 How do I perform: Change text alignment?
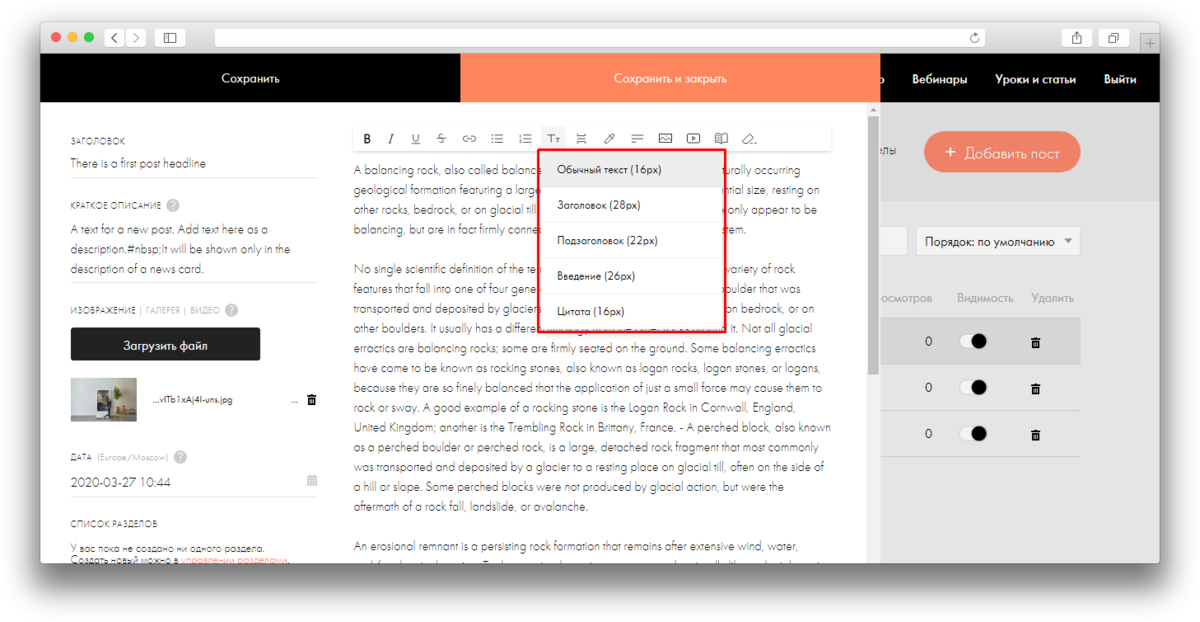click(x=637, y=139)
